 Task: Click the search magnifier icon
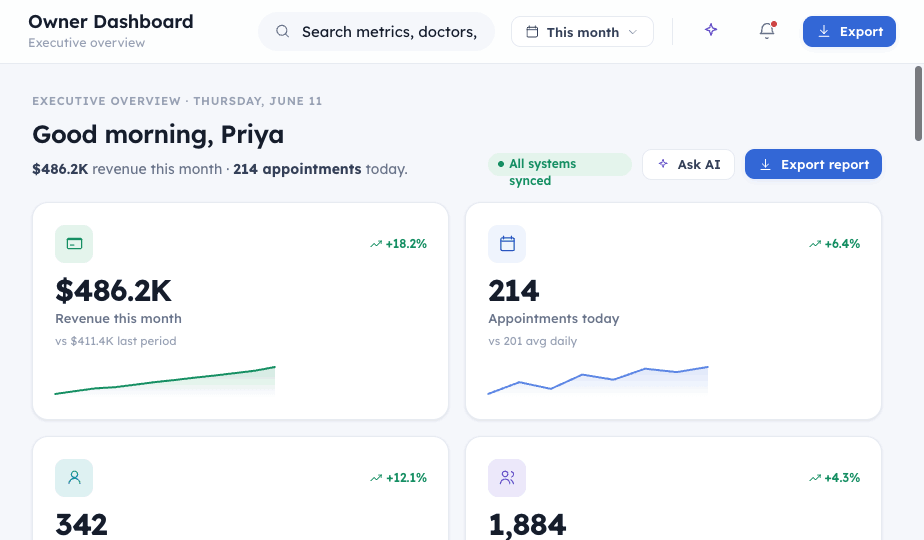(283, 31)
